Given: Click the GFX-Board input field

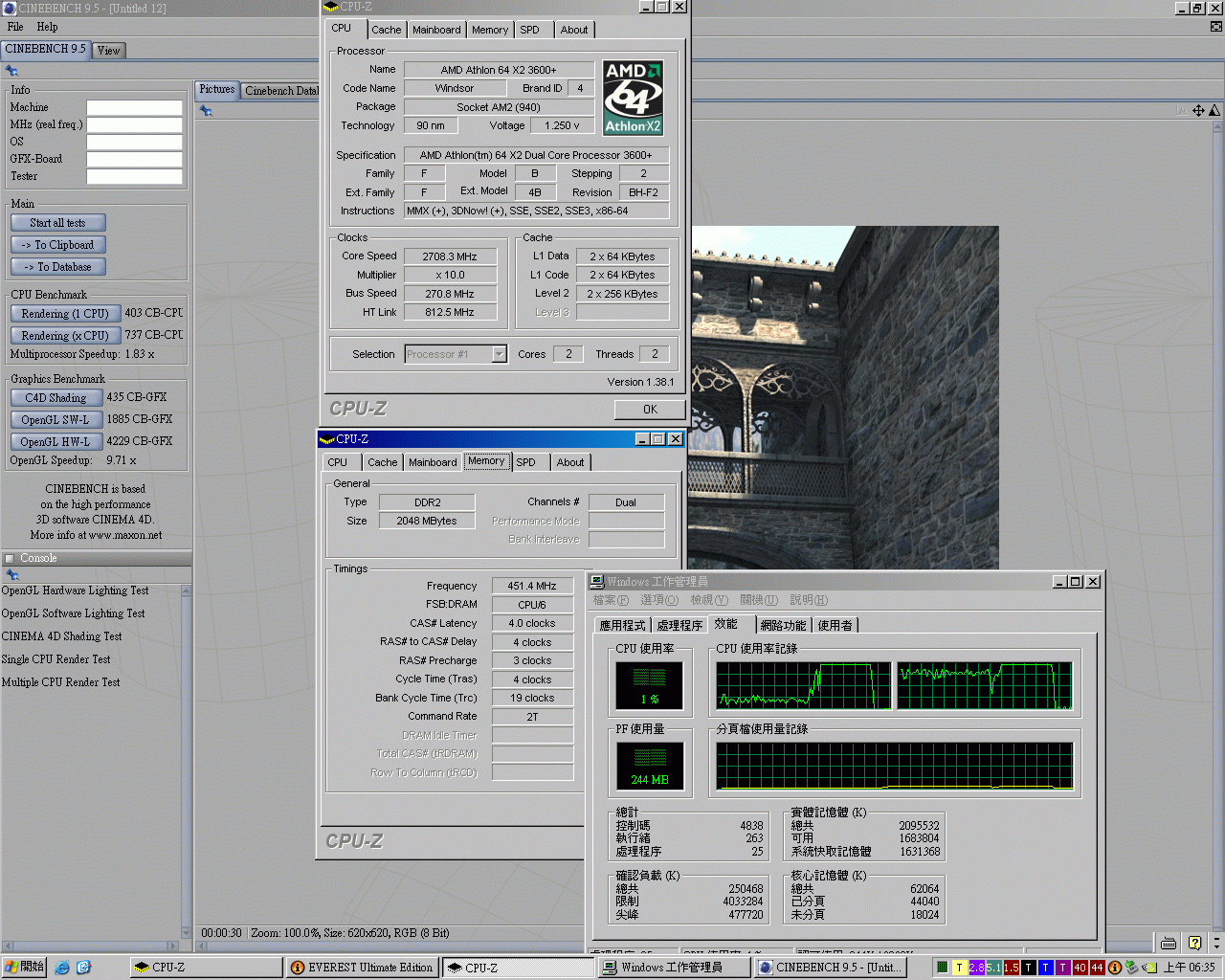Looking at the screenshot, I should [x=134, y=159].
